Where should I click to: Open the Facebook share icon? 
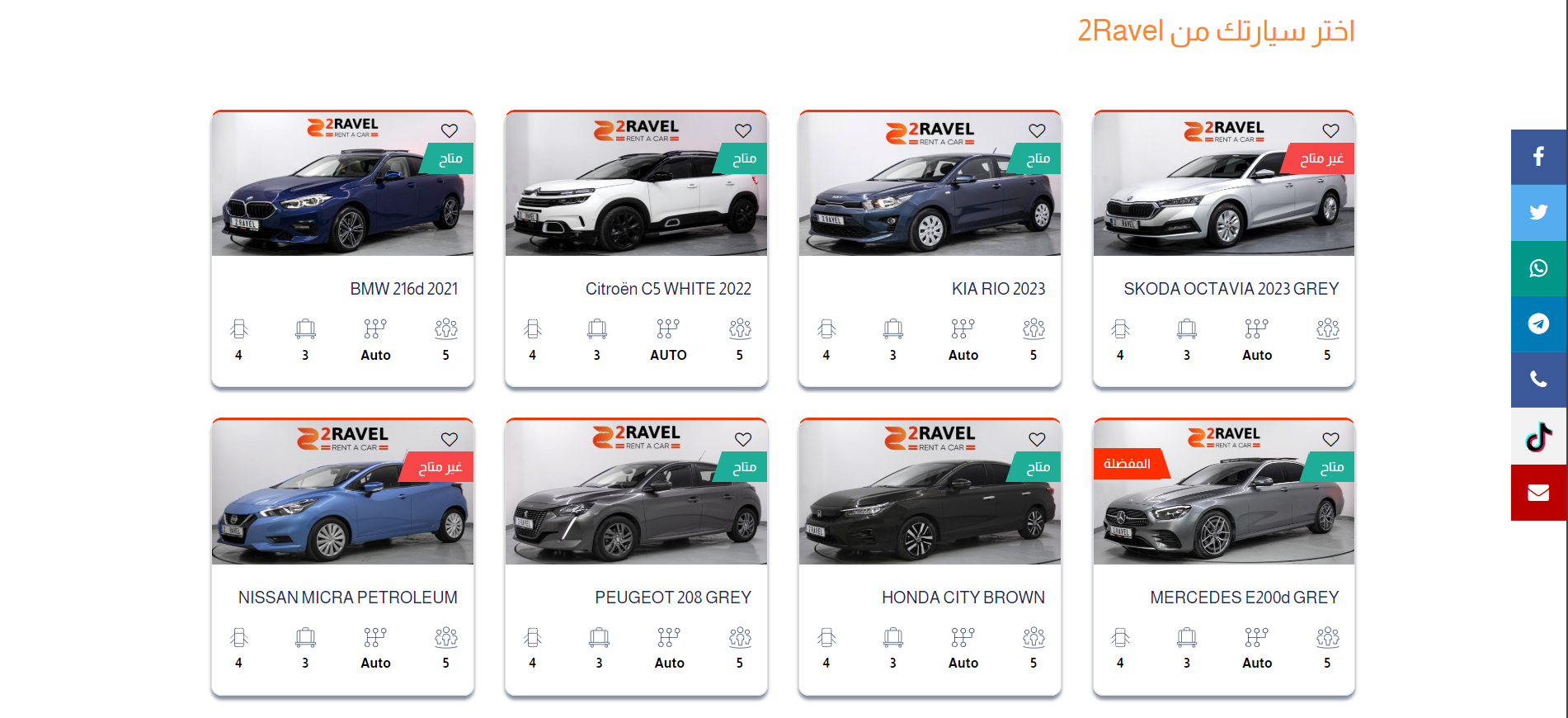click(x=1538, y=157)
